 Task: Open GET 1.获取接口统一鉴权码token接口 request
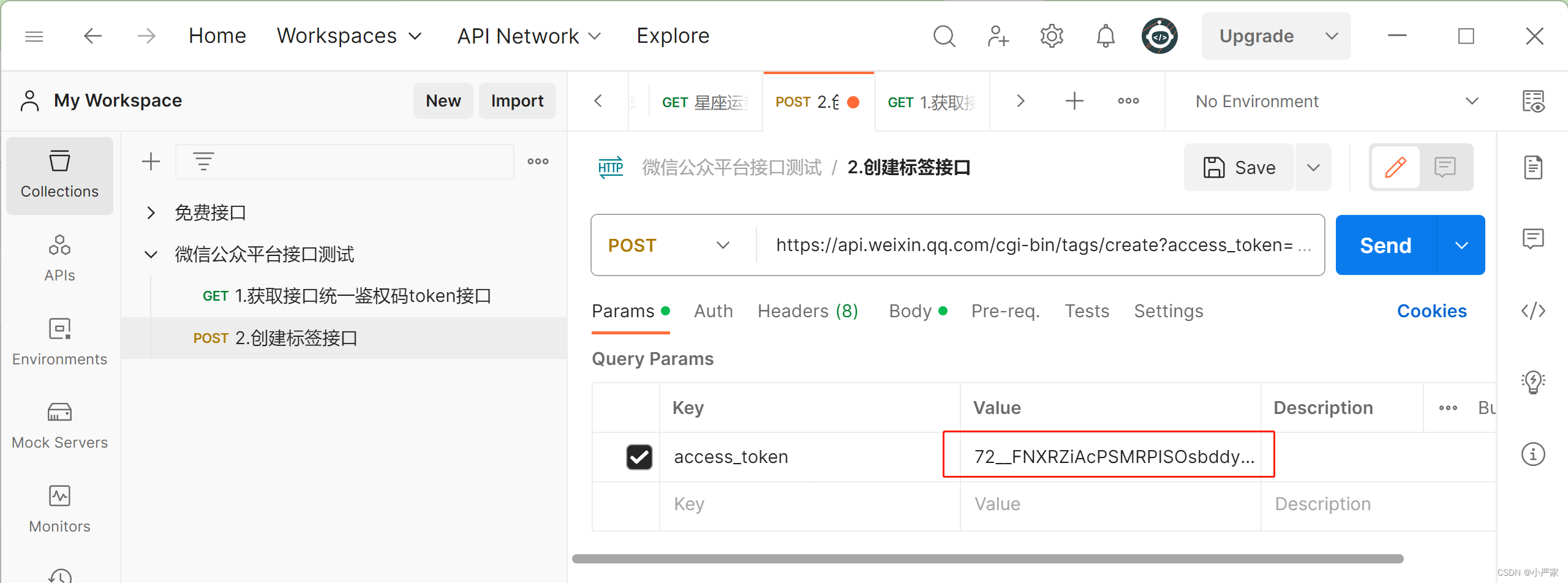click(347, 296)
